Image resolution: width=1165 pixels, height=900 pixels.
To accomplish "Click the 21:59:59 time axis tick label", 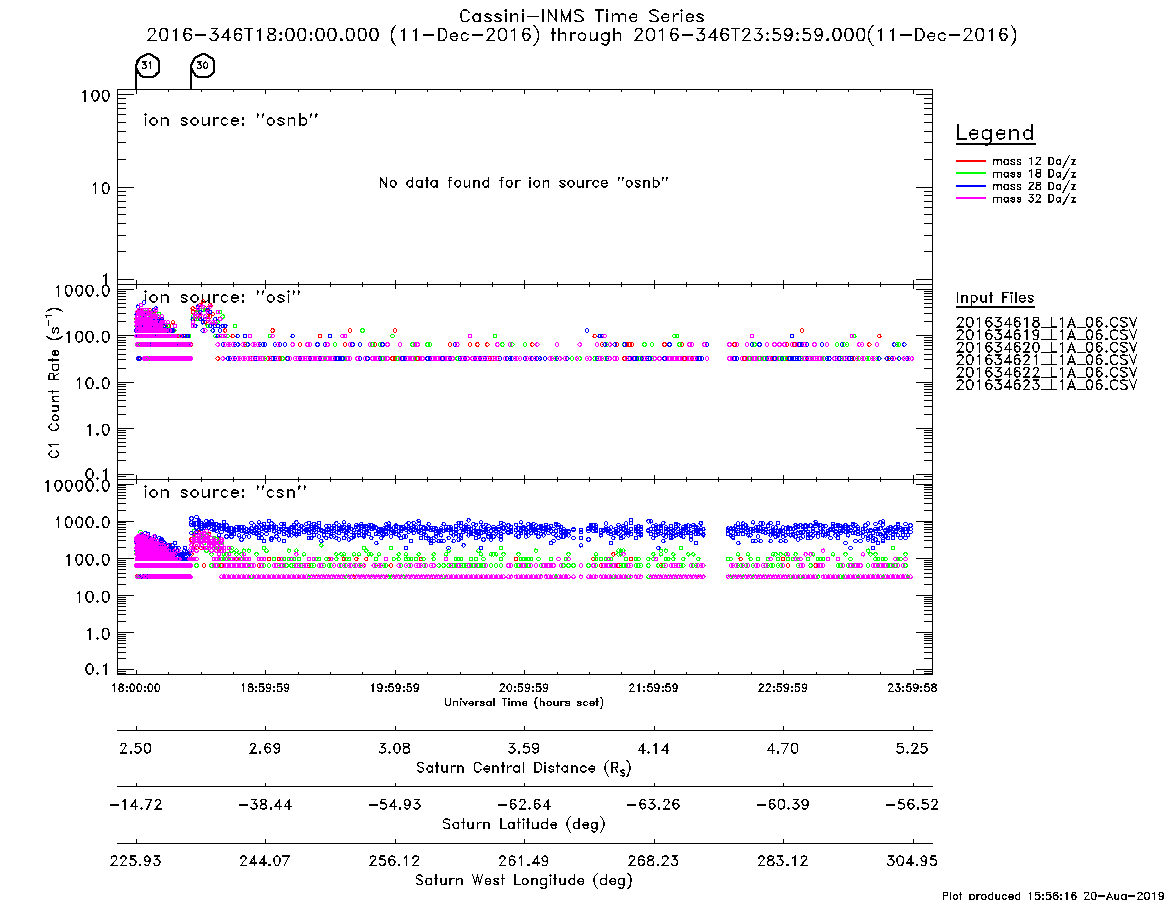I will (x=653, y=688).
